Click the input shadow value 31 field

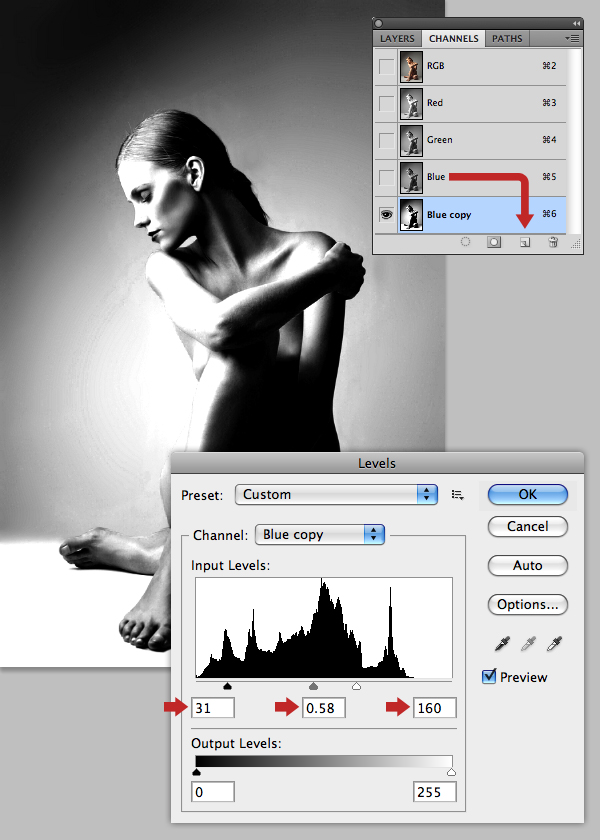click(x=213, y=708)
